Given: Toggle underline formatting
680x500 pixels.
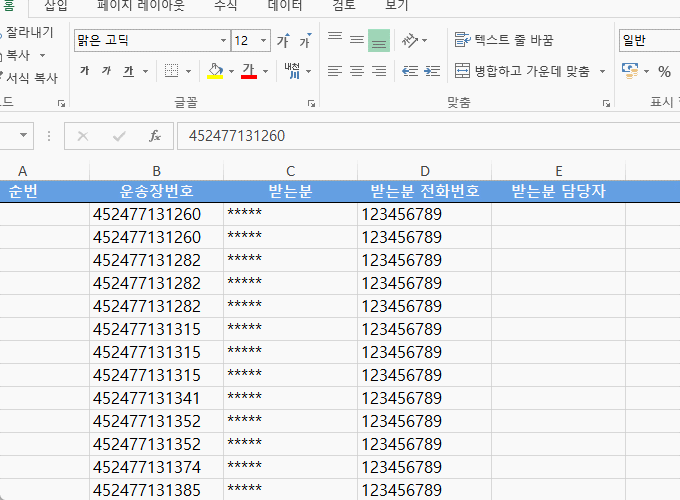Looking at the screenshot, I should [128, 71].
